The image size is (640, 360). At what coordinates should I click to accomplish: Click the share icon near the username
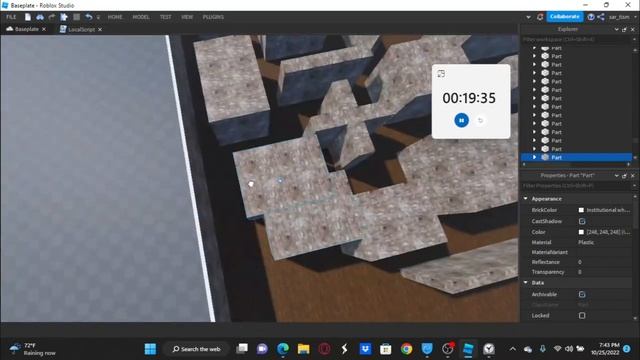pos(601,17)
